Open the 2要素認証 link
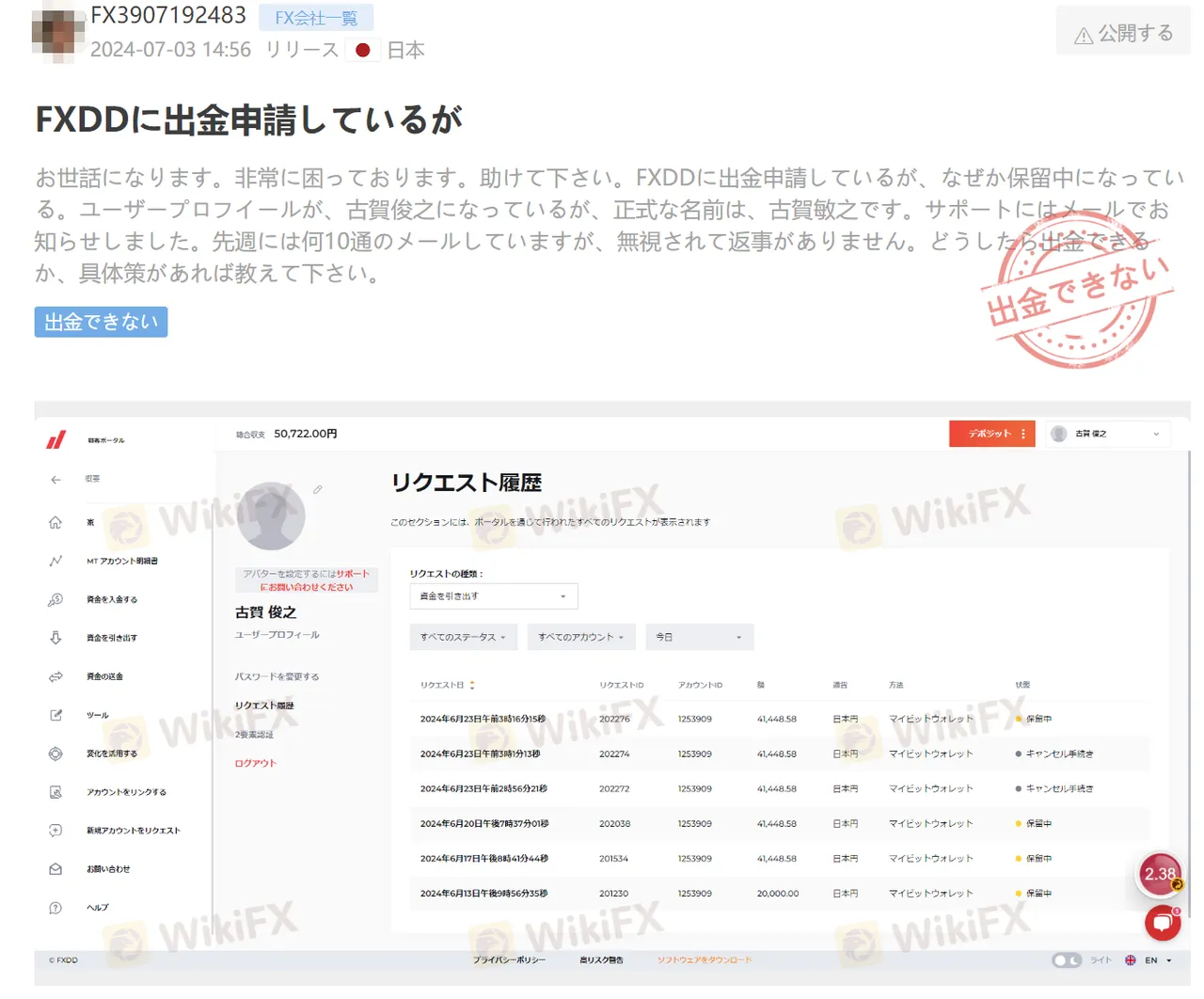1204x999 pixels. point(255,735)
